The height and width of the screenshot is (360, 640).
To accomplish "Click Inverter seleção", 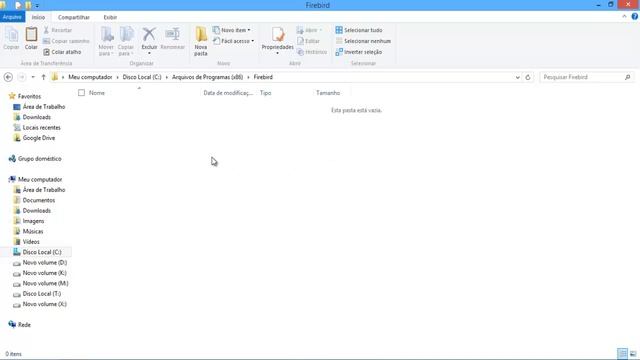I will tap(359, 52).
